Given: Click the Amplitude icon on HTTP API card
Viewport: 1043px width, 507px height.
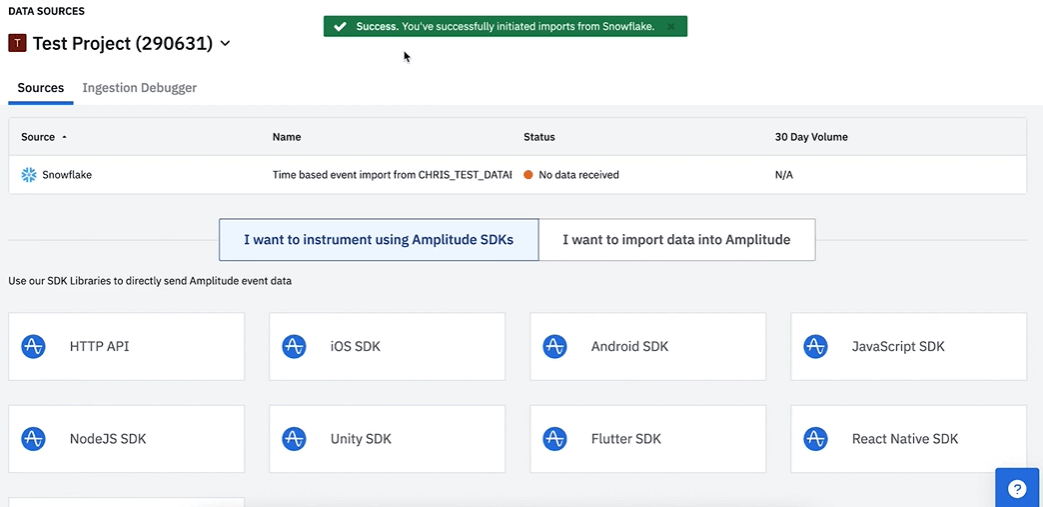Looking at the screenshot, I should [x=33, y=347].
